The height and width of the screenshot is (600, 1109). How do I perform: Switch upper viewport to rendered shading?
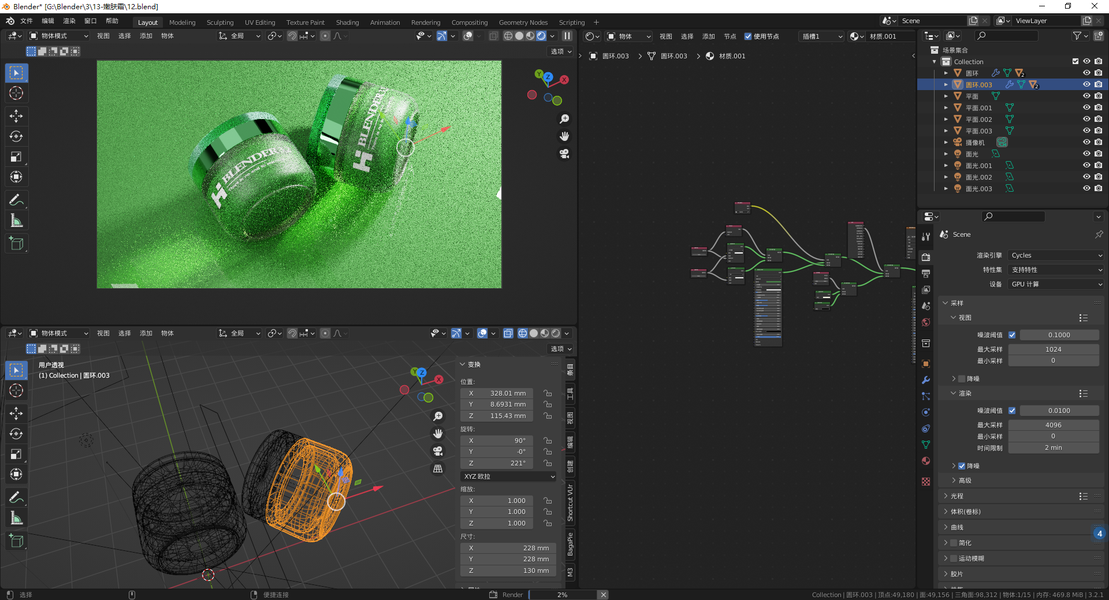click(x=541, y=36)
